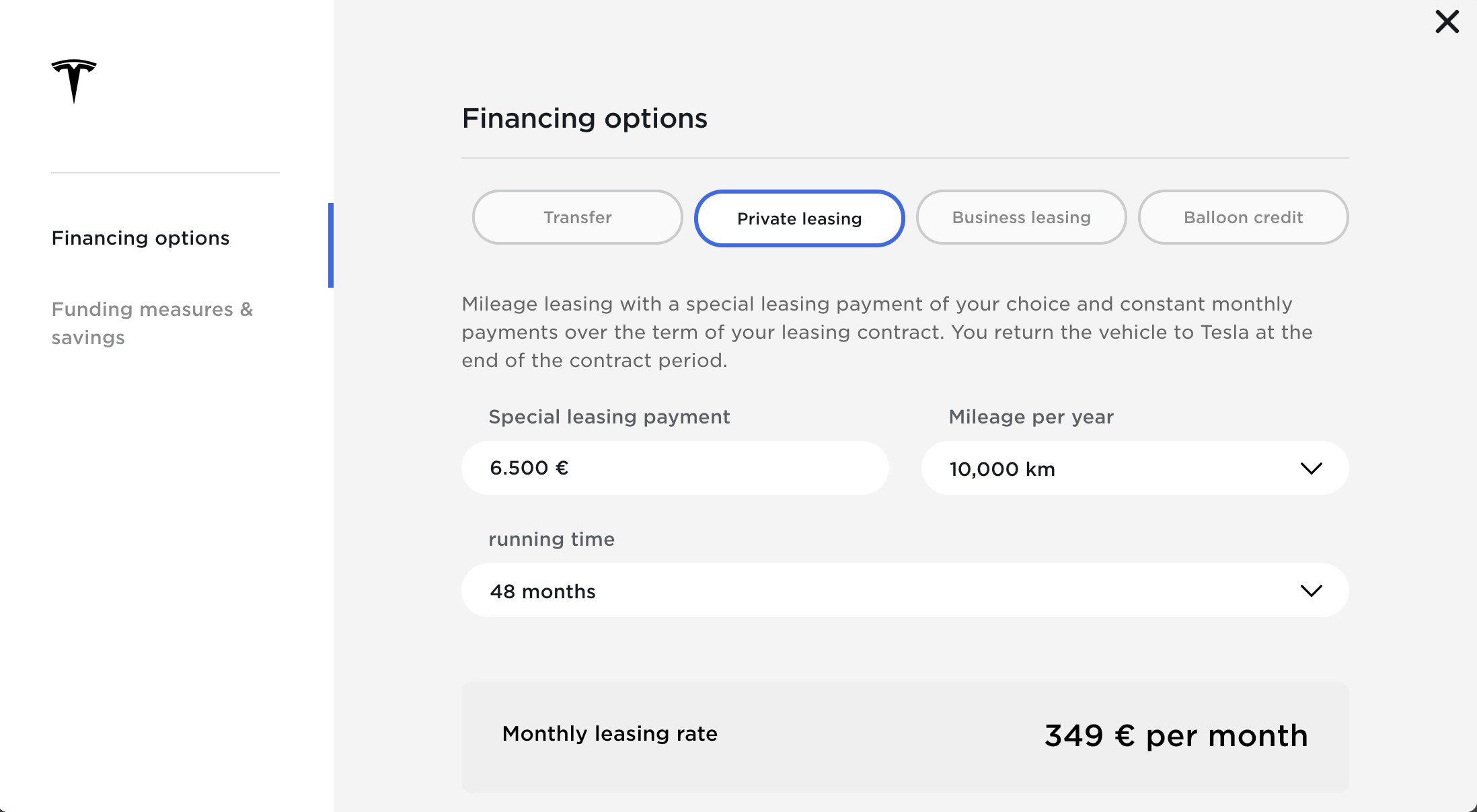The width and height of the screenshot is (1477, 812).
Task: Open Financing options sidebar section
Action: click(x=141, y=238)
